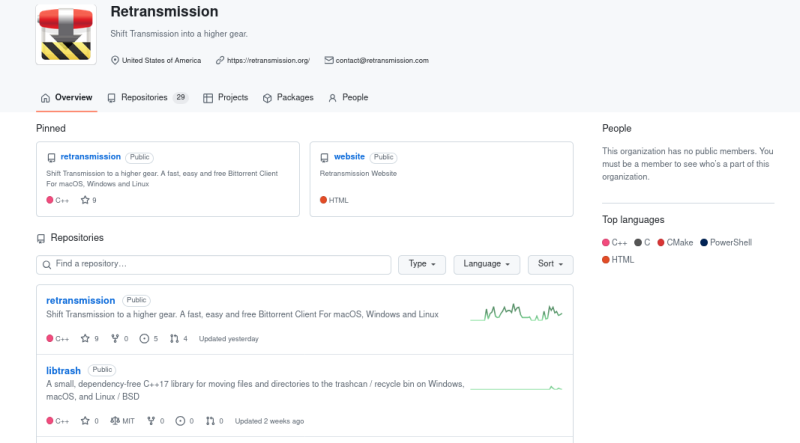Click the repository count badge 29

181,97
